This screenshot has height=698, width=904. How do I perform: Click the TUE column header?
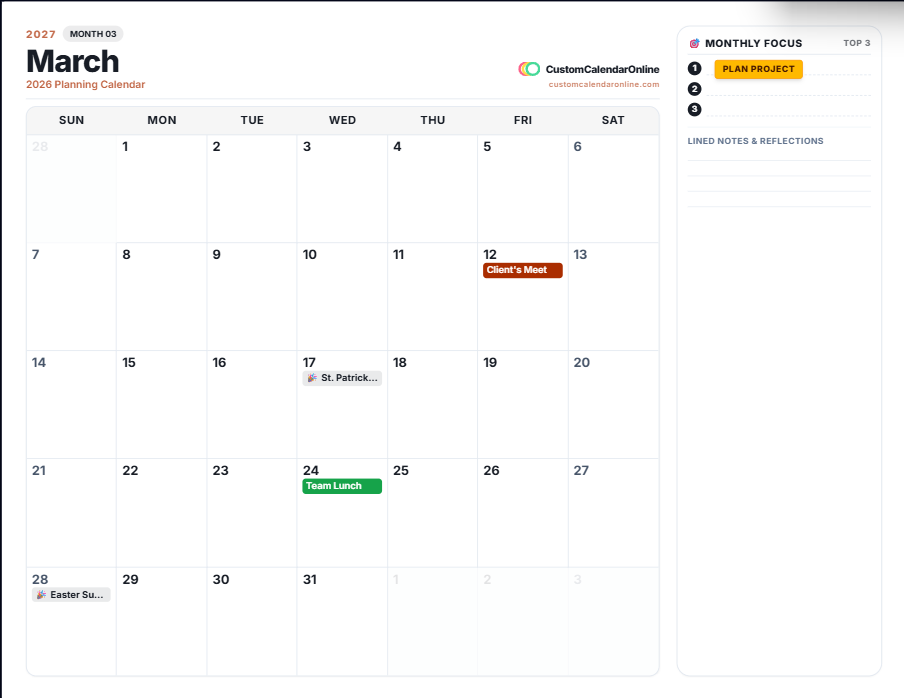[x=252, y=120]
